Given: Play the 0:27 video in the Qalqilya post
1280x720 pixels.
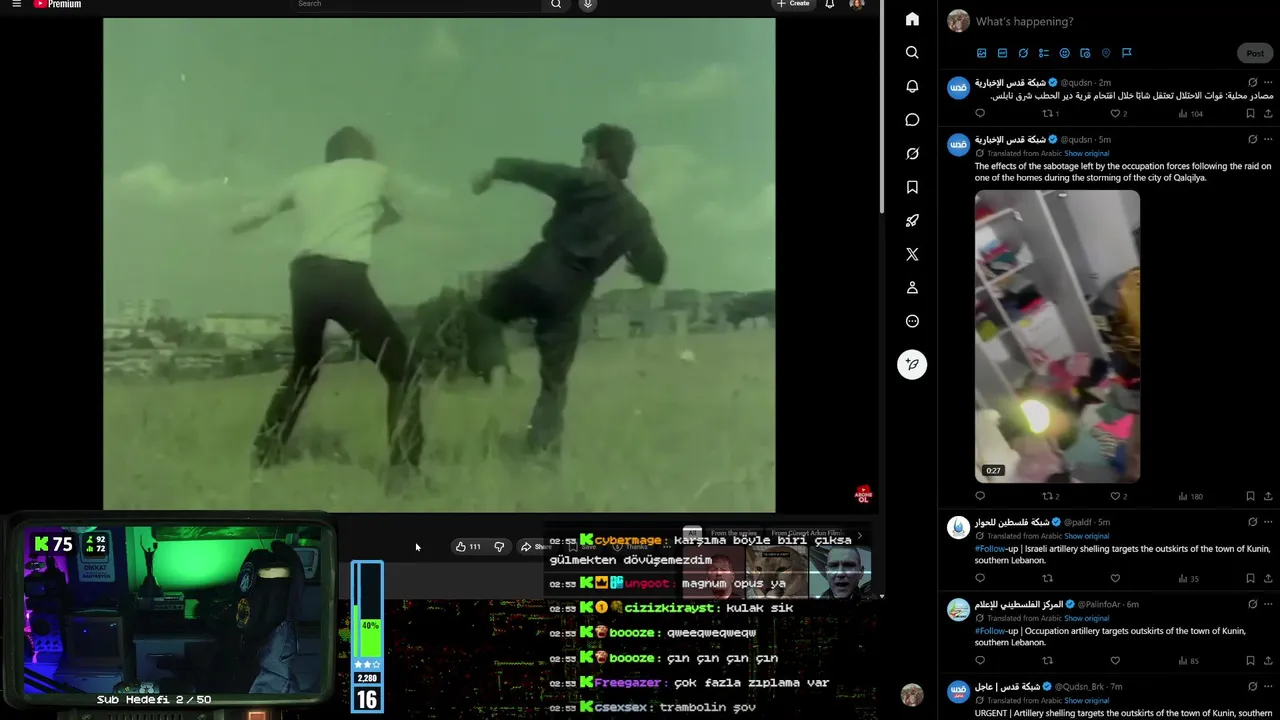Looking at the screenshot, I should (1057, 336).
